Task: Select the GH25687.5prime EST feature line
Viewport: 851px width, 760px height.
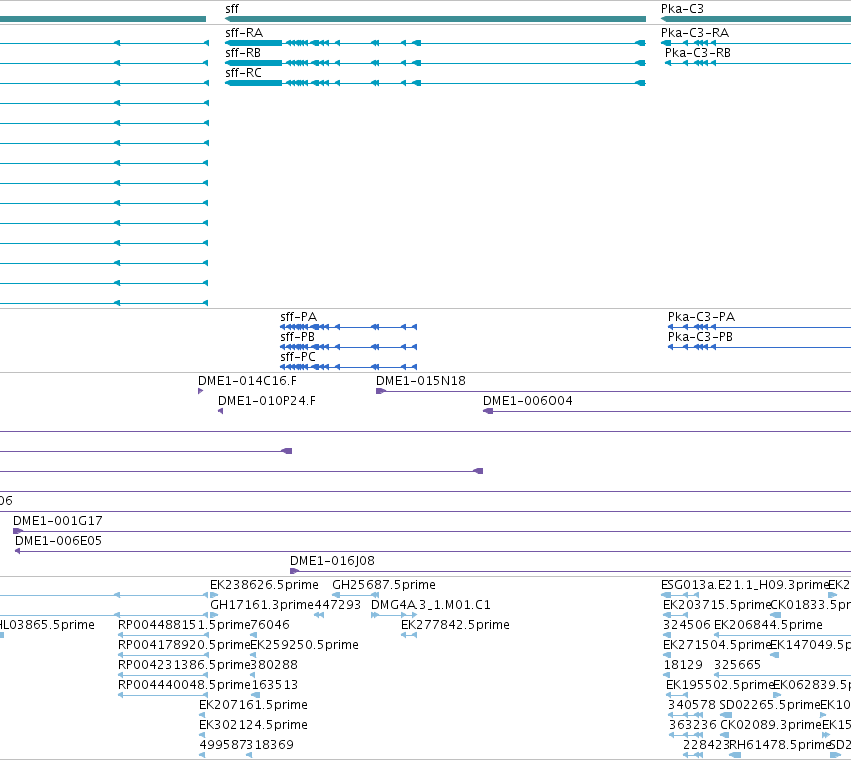Action: point(355,595)
